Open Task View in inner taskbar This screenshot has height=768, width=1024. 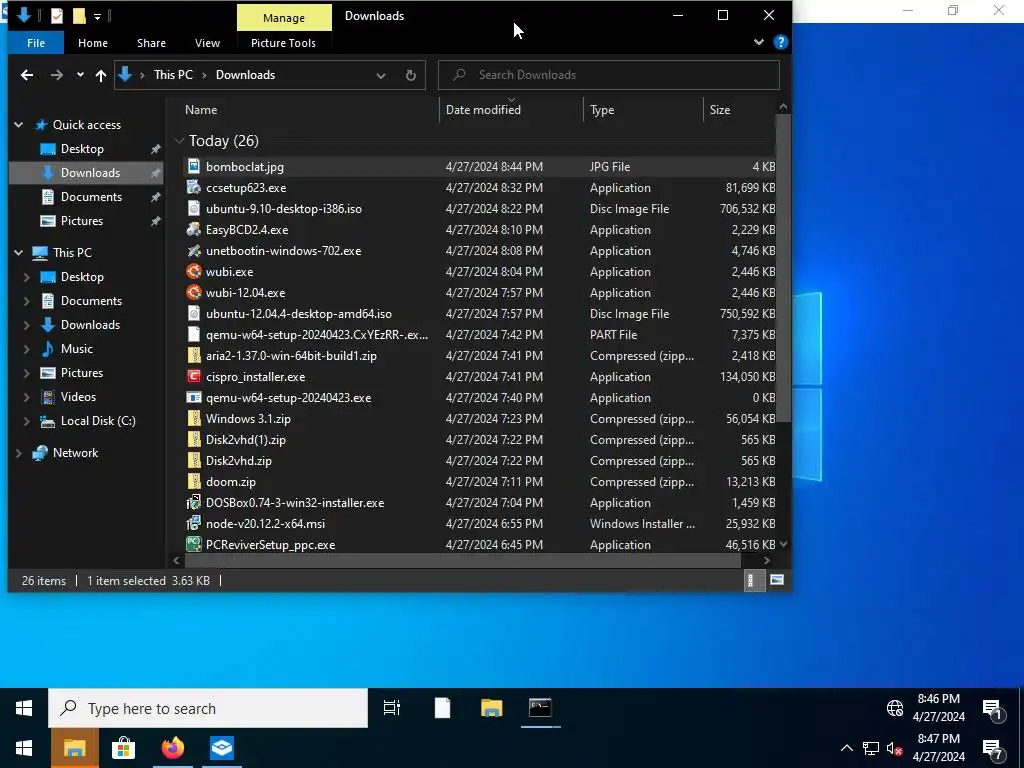[392, 708]
